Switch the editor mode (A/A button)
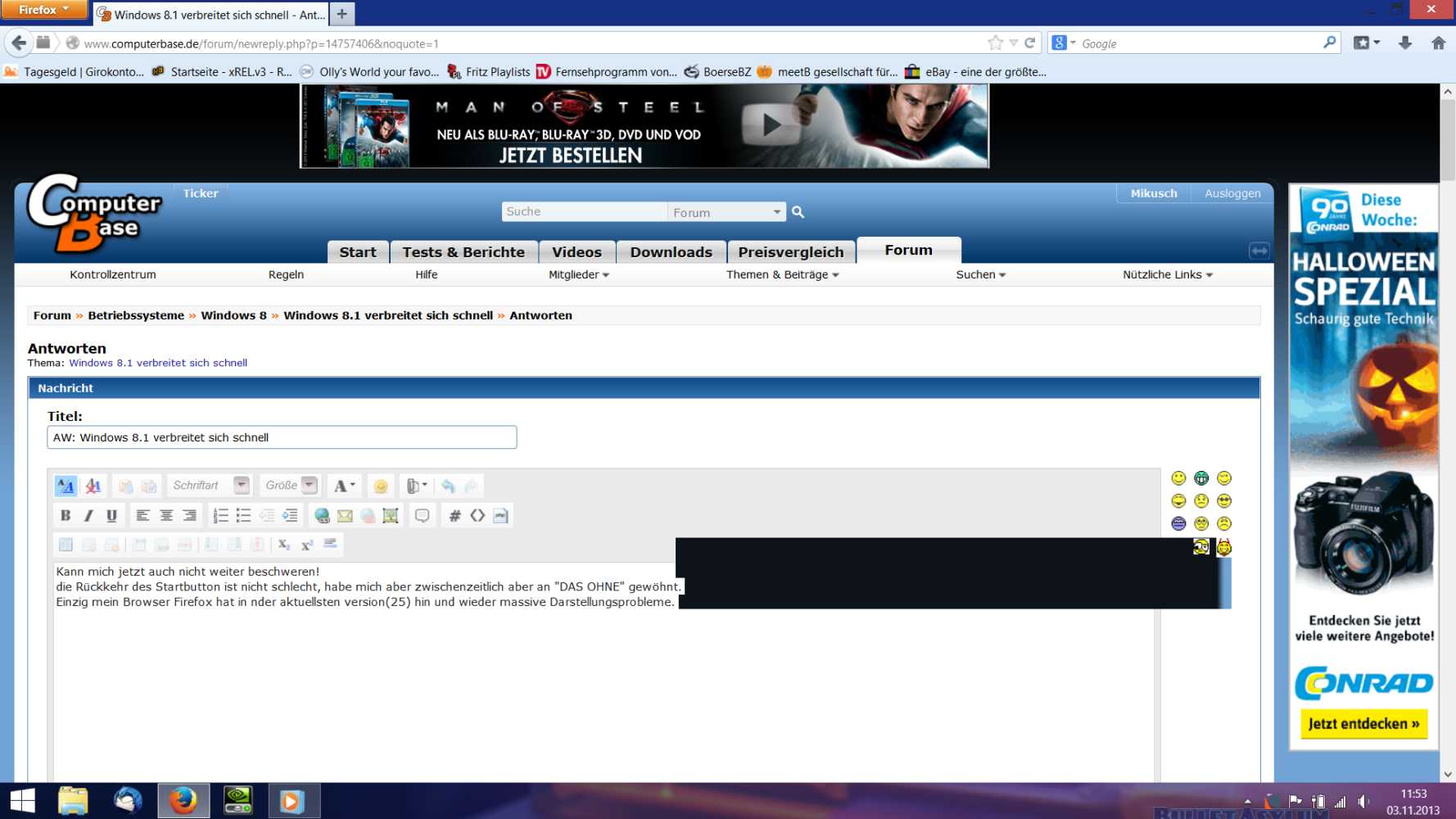 pyautogui.click(x=66, y=486)
